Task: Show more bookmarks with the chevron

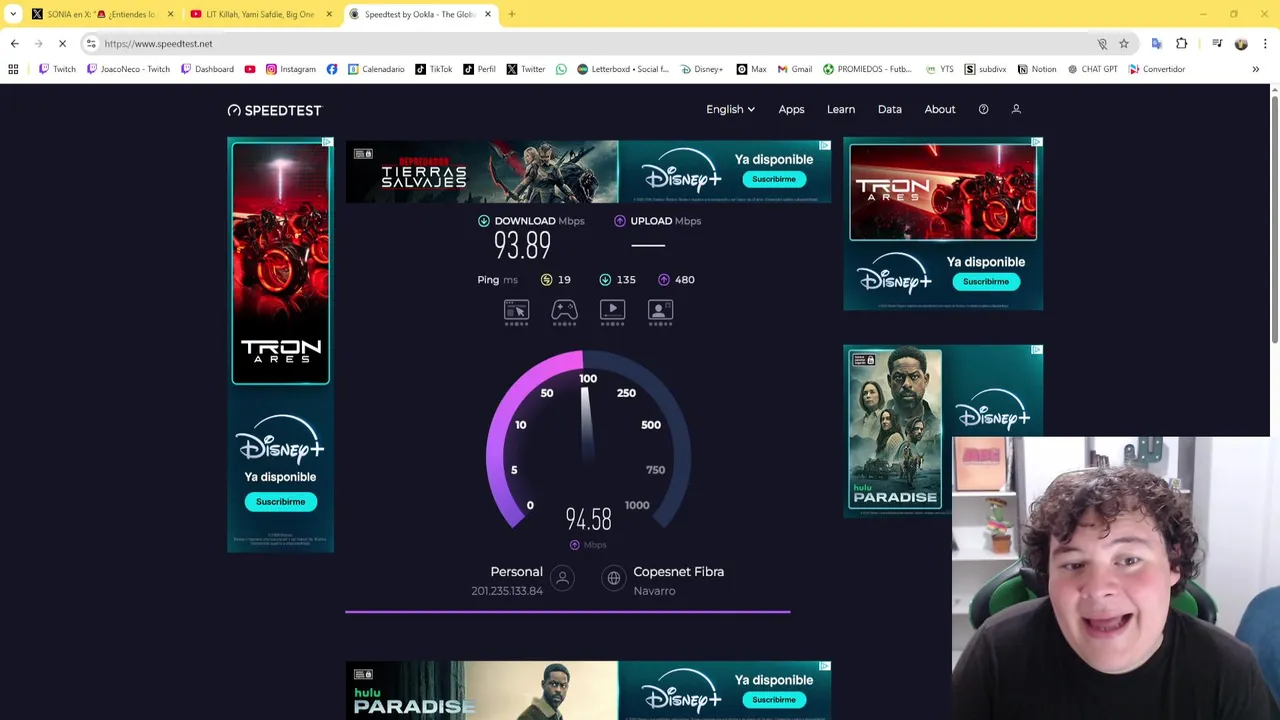Action: coord(1255,69)
